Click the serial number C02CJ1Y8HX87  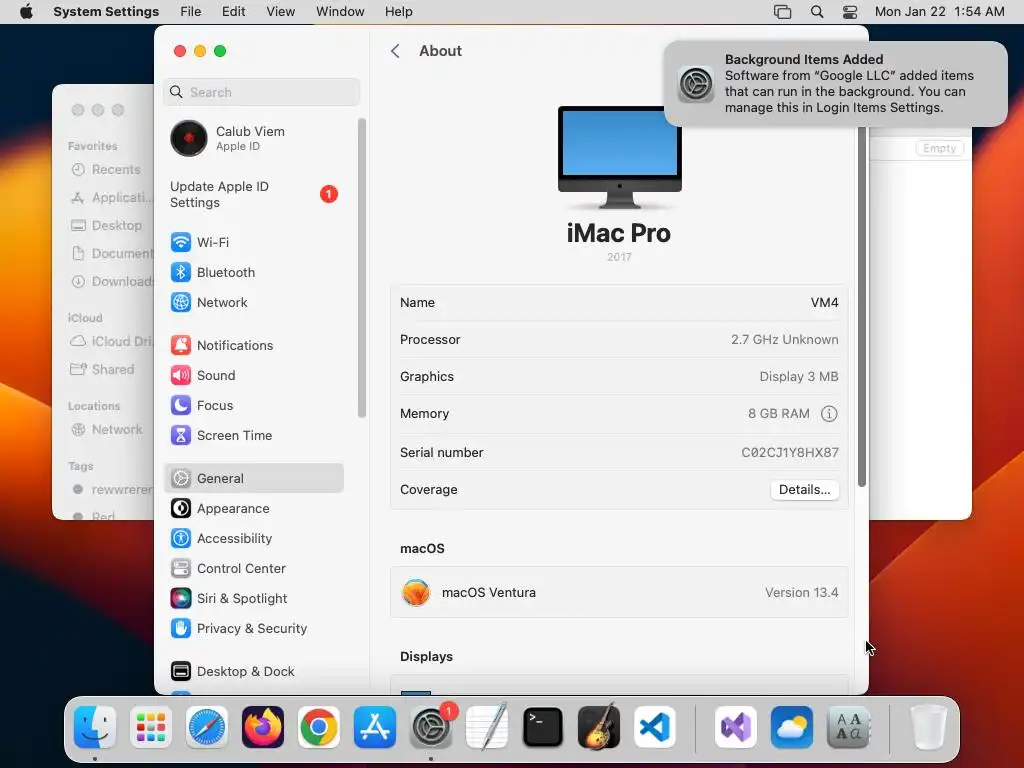790,453
